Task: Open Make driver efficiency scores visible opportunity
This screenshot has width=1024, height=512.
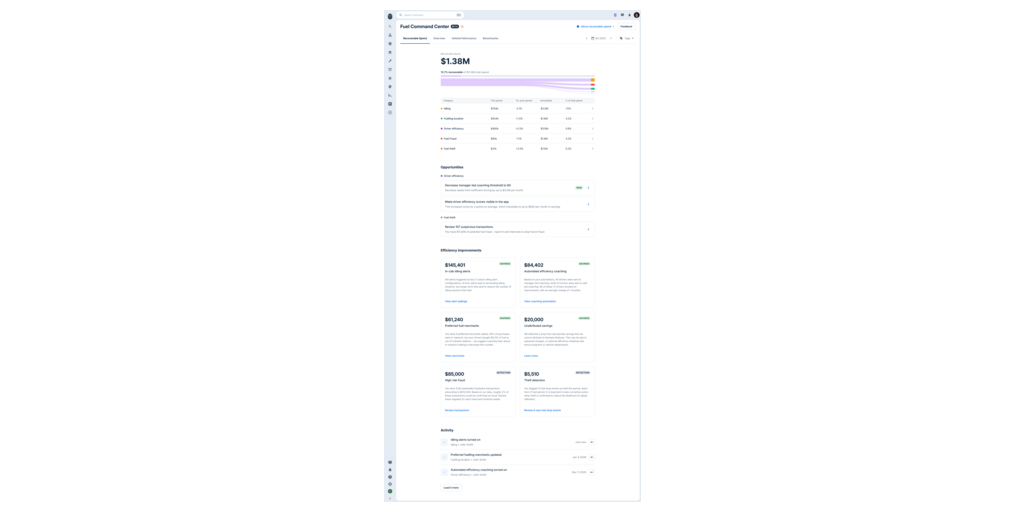Action: tap(518, 204)
